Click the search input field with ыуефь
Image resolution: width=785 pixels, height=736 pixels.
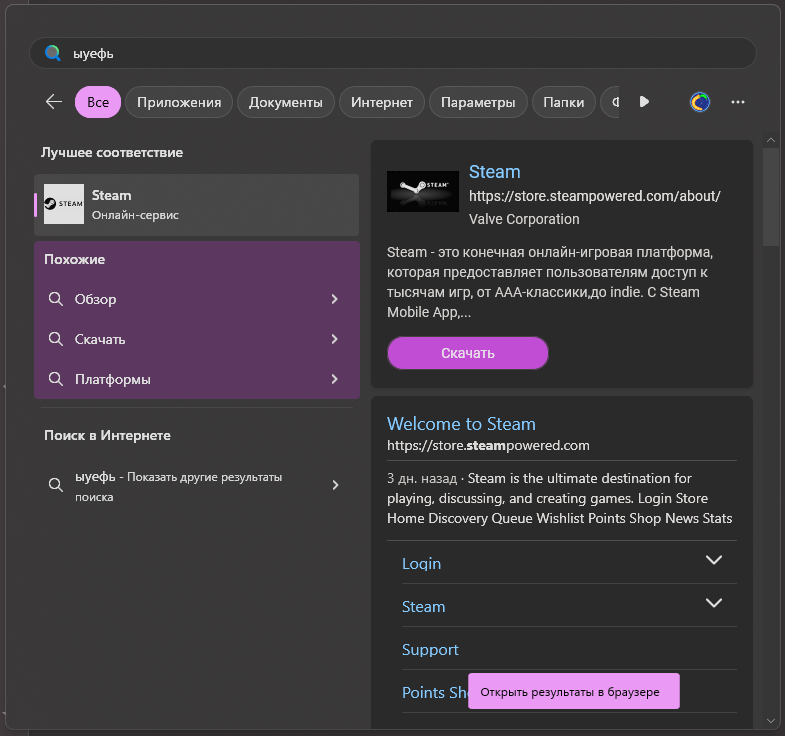coord(392,53)
